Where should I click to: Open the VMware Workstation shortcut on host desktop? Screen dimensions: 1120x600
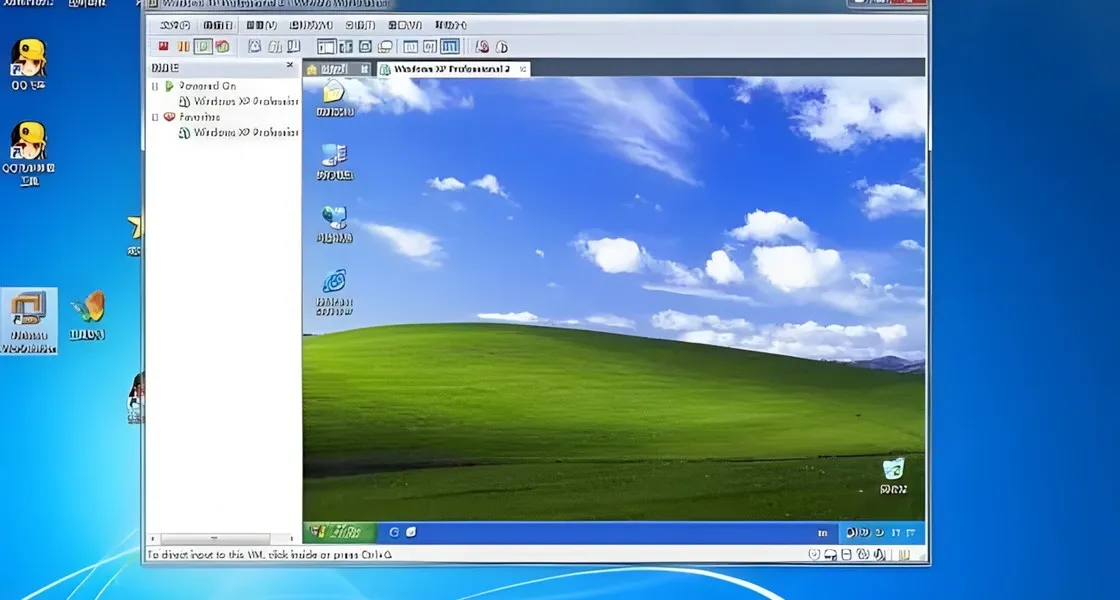(x=29, y=320)
